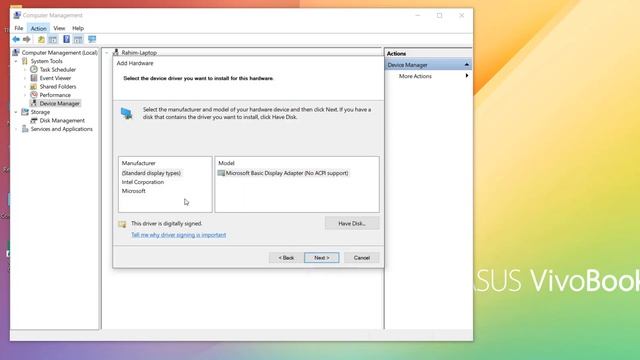This screenshot has height=360, width=640.
Task: Click the Computer Management title bar icon
Action: [17, 15]
